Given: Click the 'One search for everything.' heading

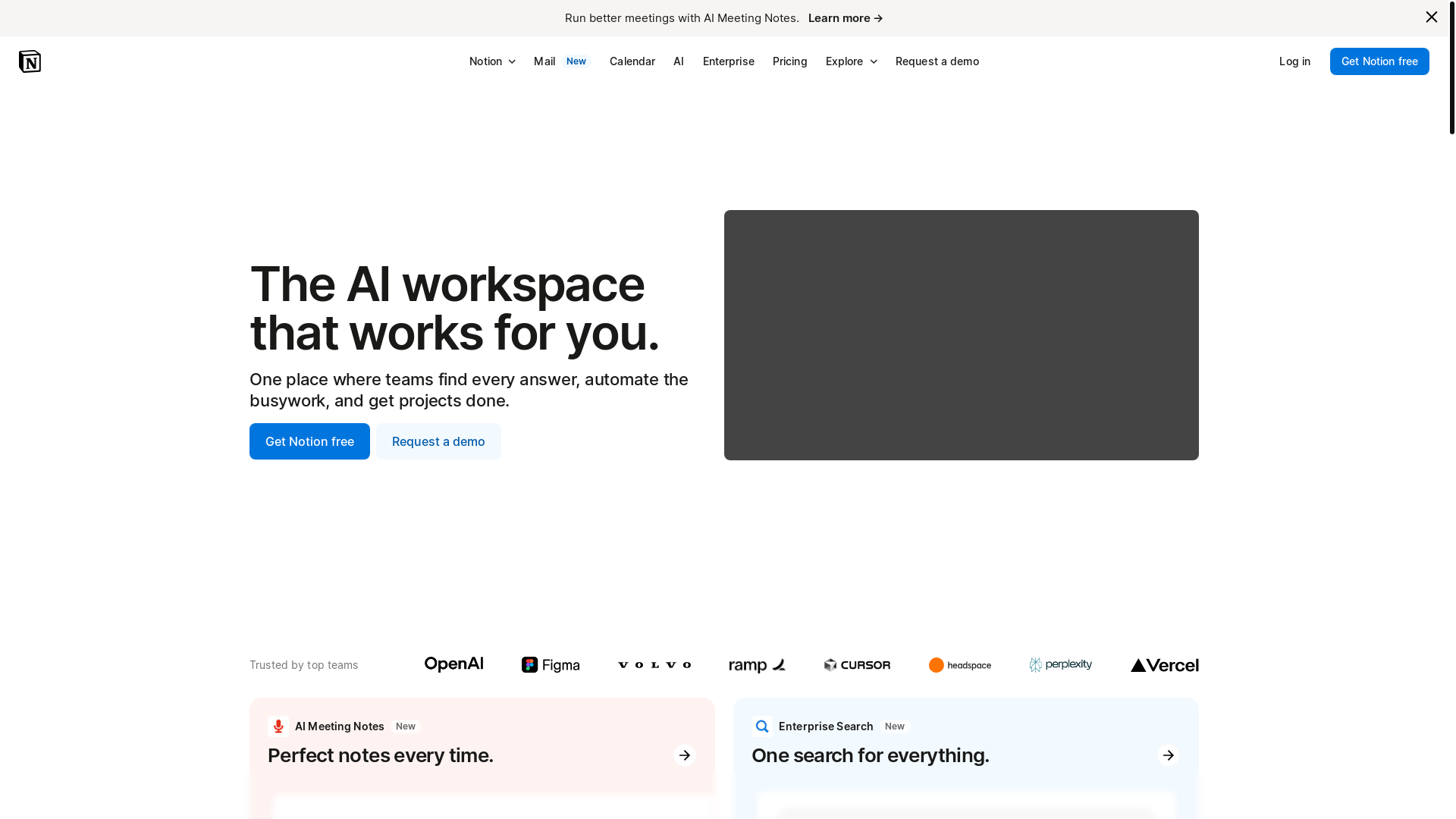Looking at the screenshot, I should pyautogui.click(x=871, y=755).
